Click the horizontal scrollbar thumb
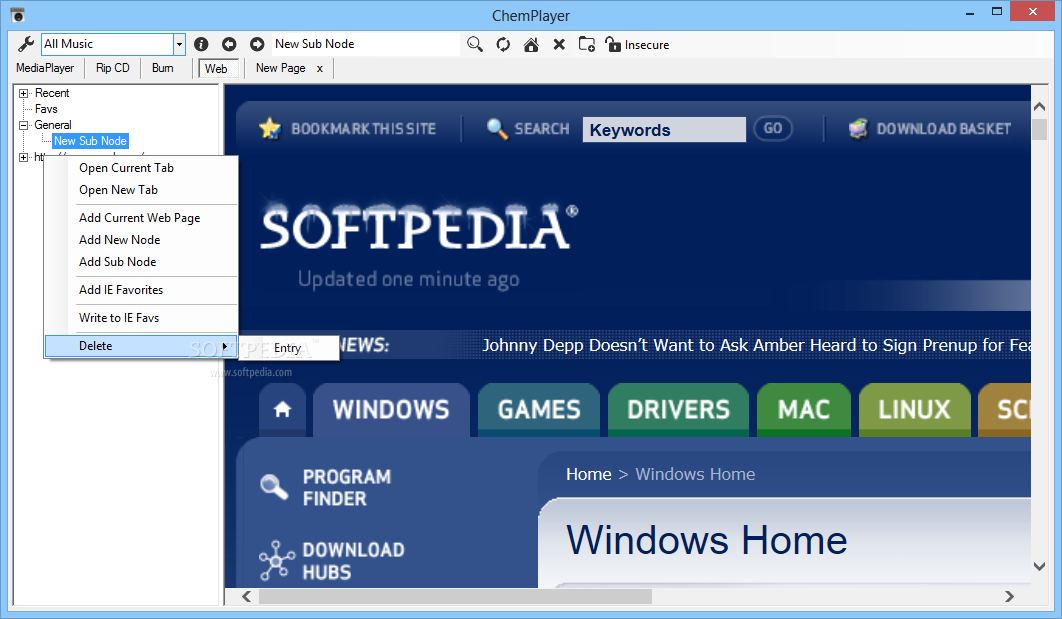This screenshot has width=1062, height=619. 455,596
